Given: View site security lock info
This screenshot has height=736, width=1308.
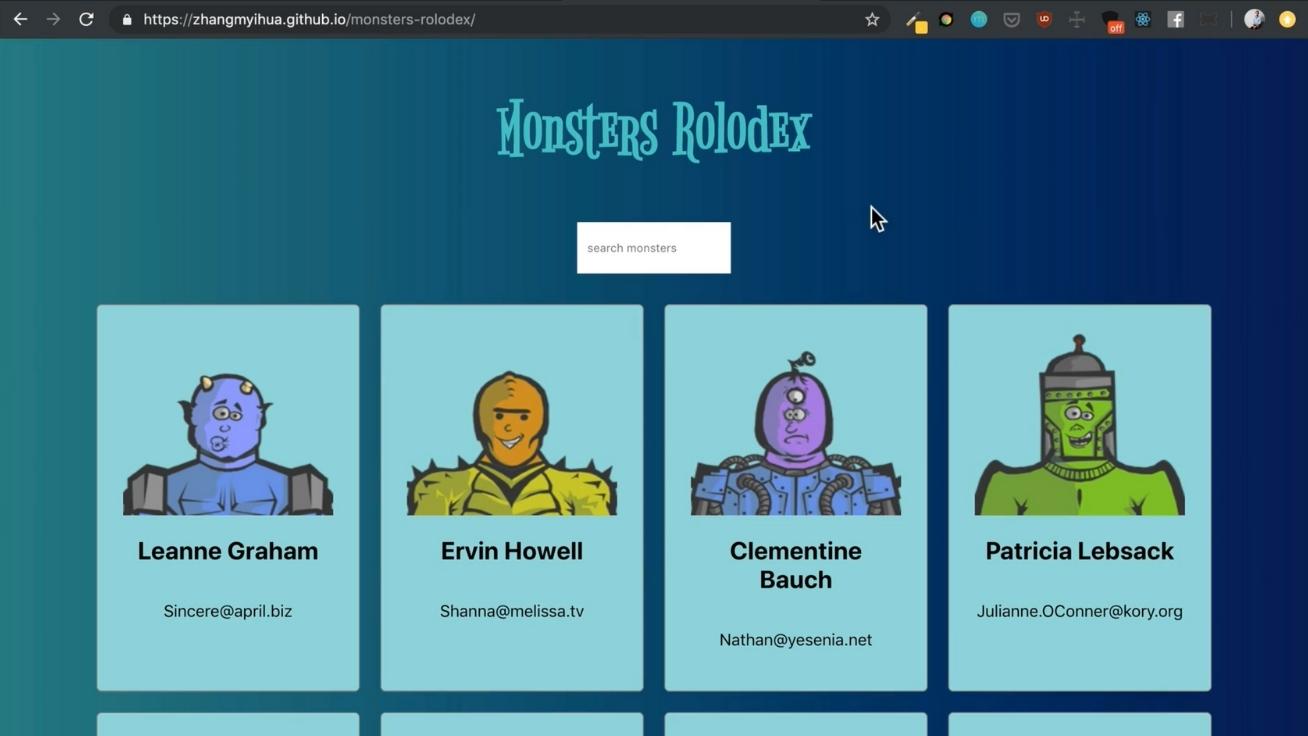Looking at the screenshot, I should tap(127, 19).
